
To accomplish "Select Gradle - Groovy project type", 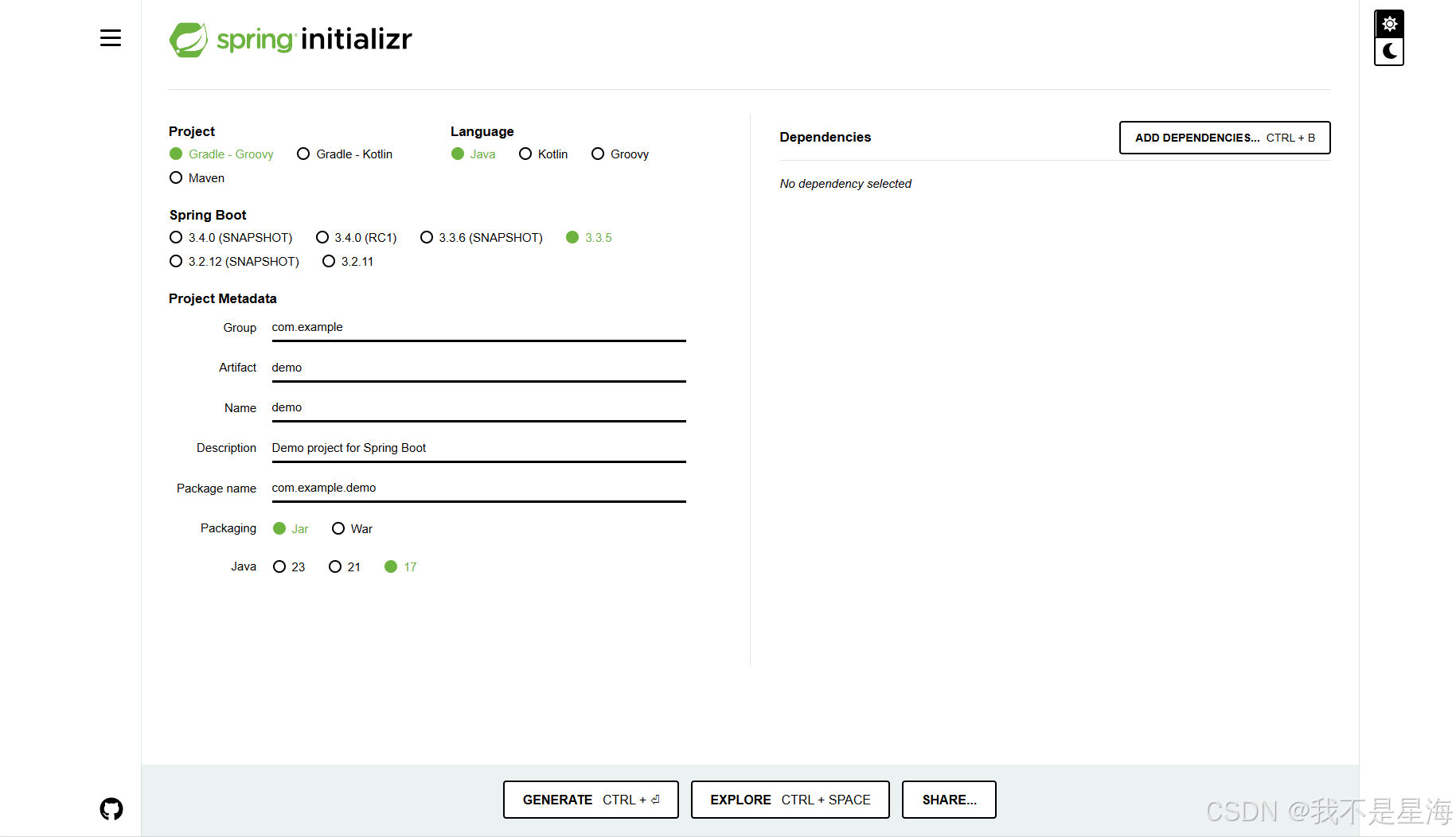I will (x=221, y=154).
